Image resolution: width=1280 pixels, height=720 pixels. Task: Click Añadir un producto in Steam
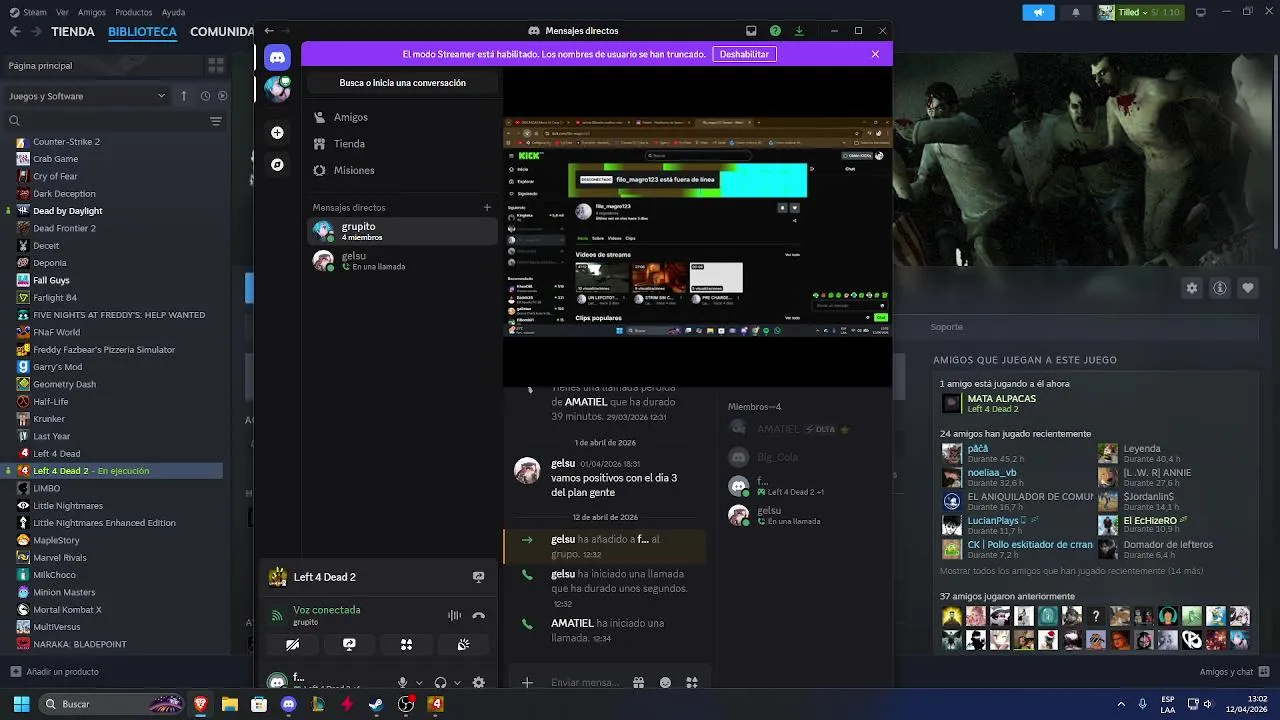(54, 672)
